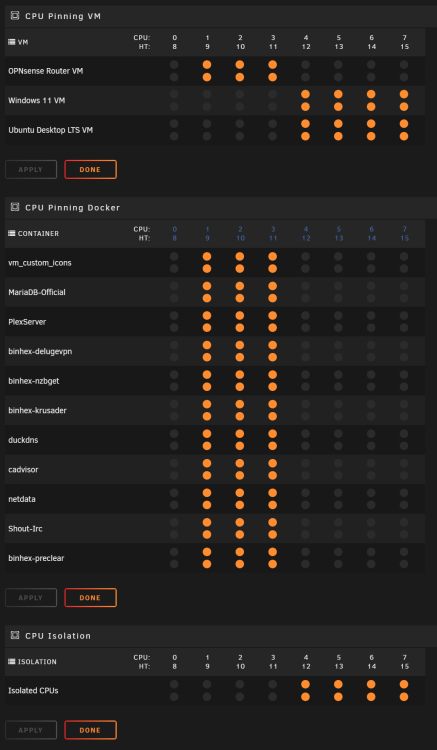Pin CPU 6 to netdata container
This screenshot has width=437, height=750.
(x=371, y=493)
